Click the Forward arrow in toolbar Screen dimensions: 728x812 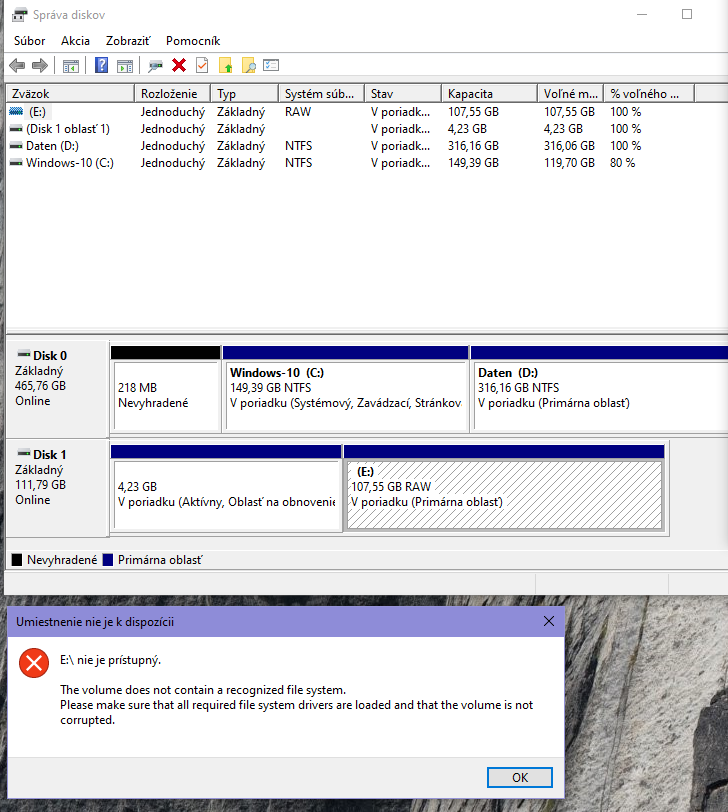coord(40,66)
